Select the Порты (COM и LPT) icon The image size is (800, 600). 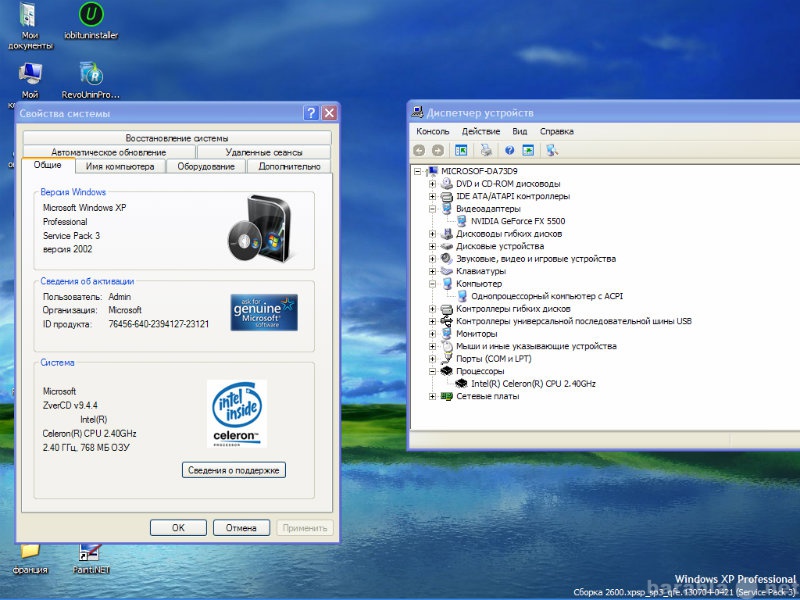coord(446,359)
